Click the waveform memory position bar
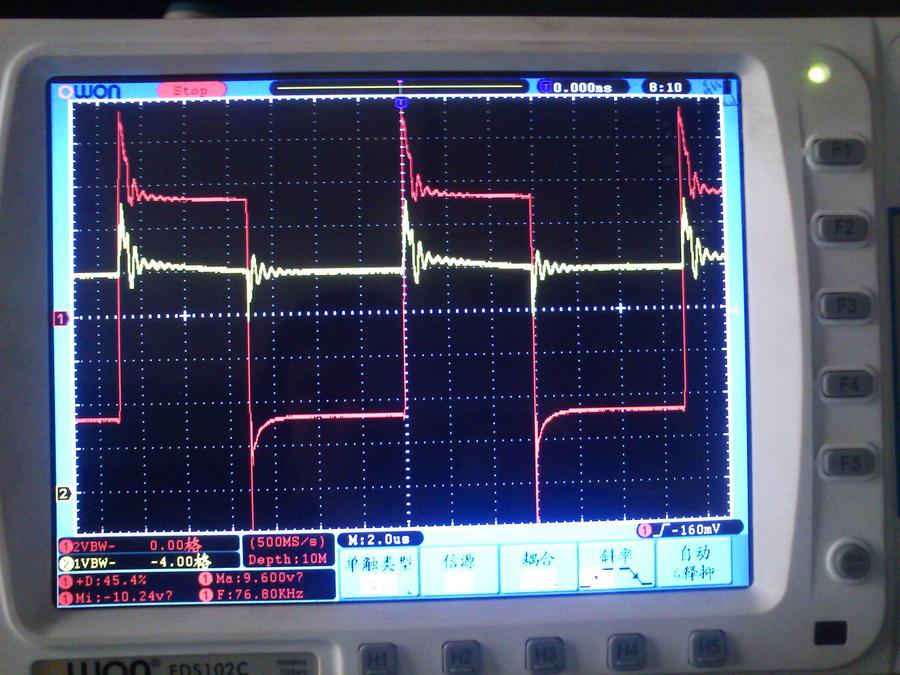The width and height of the screenshot is (900, 675). pyautogui.click(x=400, y=88)
